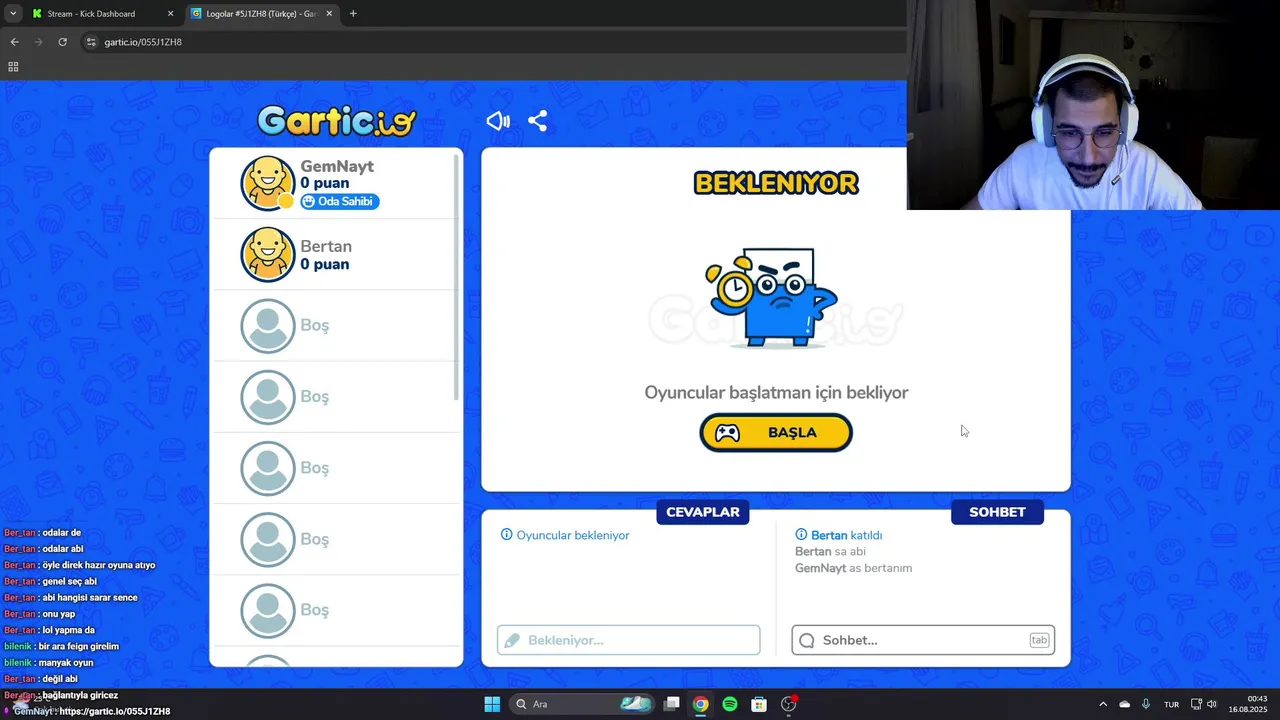1280x720 pixels.
Task: Click the Oda Sahibi room owner badge
Action: [340, 201]
